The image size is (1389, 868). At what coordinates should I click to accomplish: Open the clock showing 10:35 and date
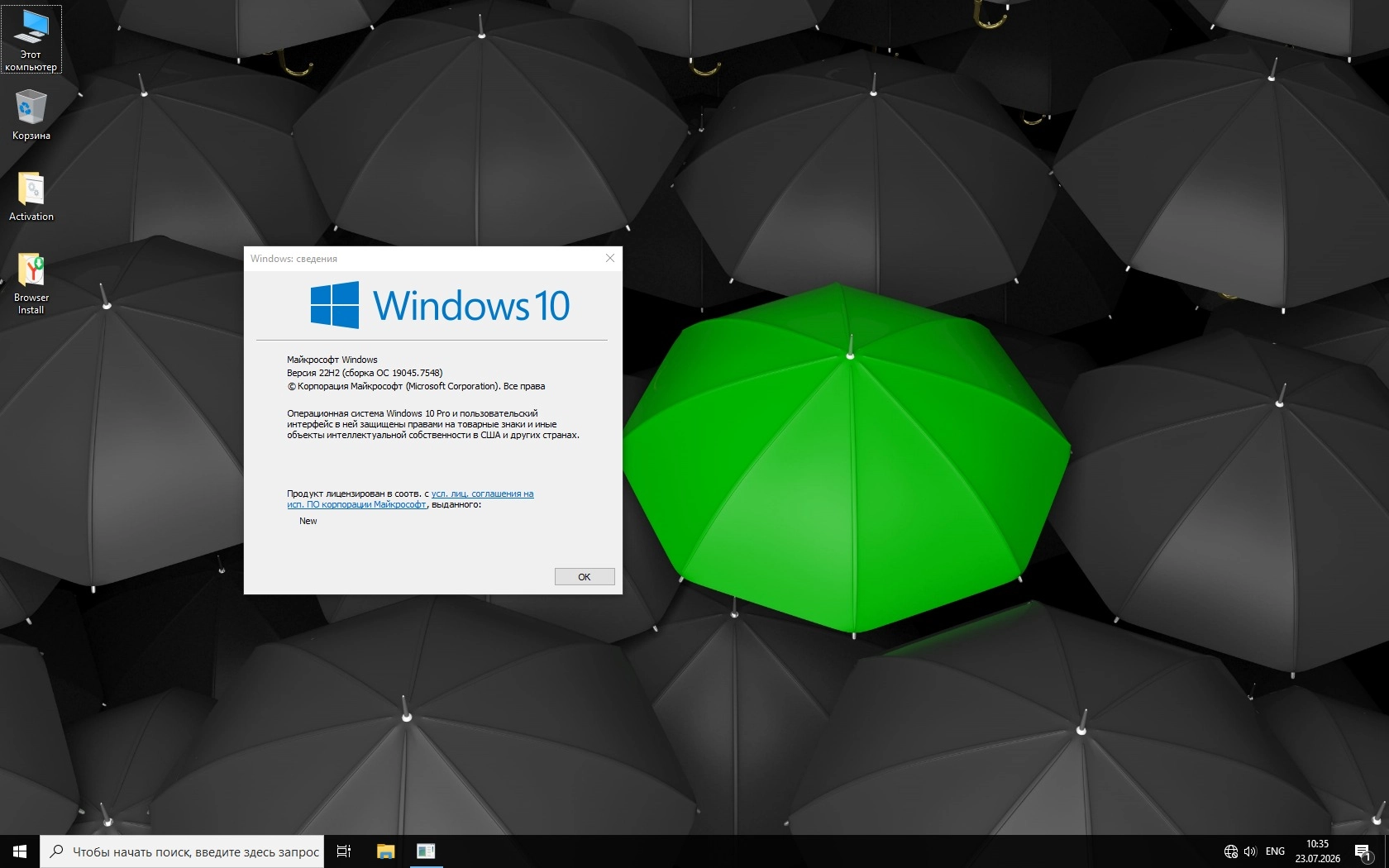click(x=1318, y=851)
